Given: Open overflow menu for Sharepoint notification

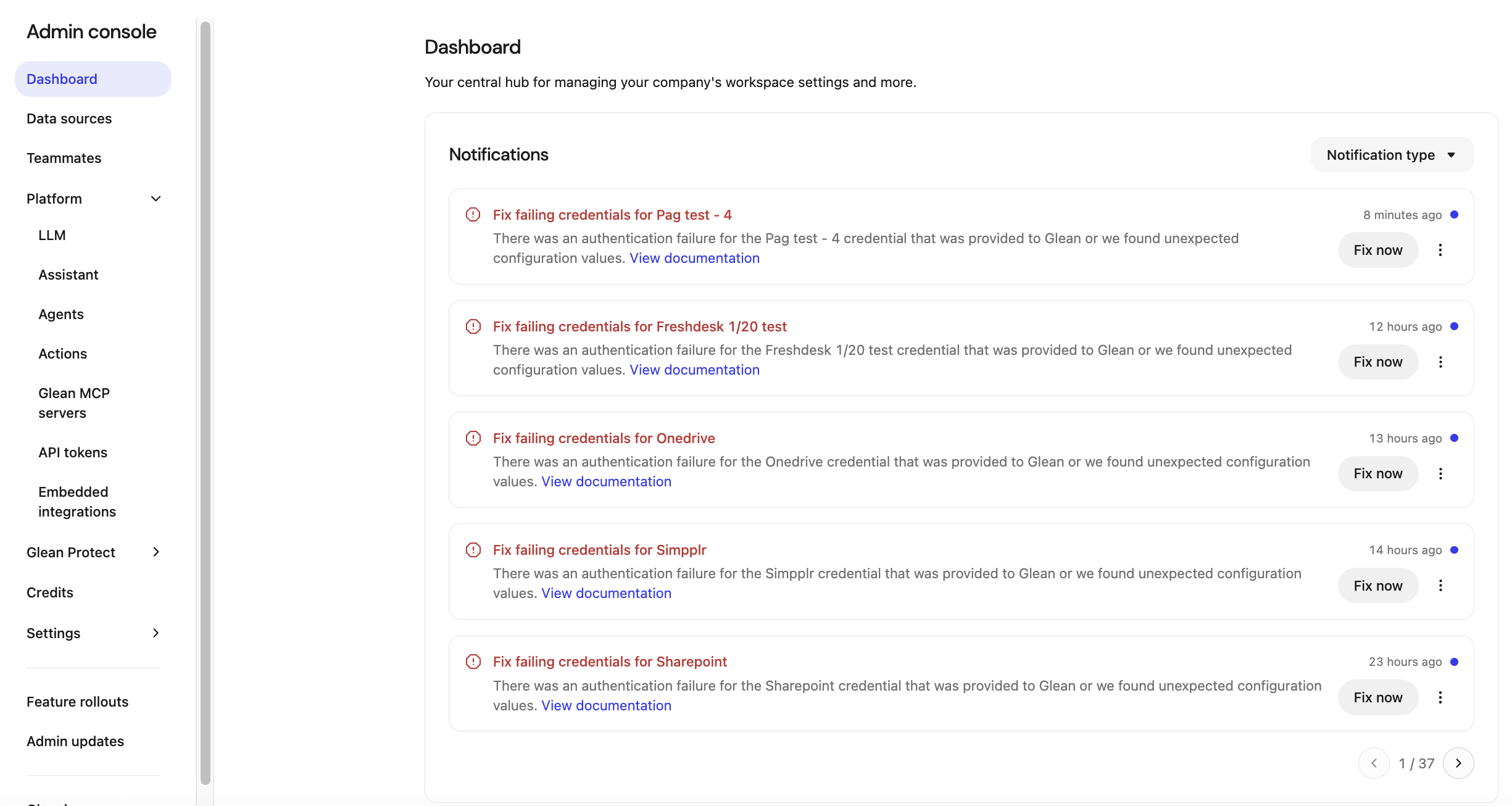Looking at the screenshot, I should point(1440,697).
